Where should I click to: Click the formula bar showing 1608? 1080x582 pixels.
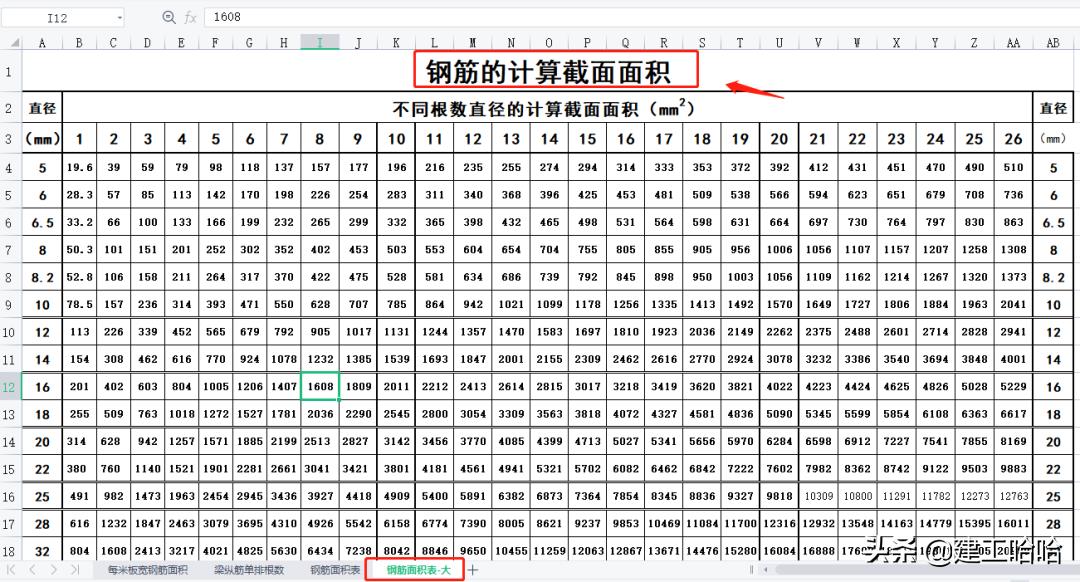point(600,17)
